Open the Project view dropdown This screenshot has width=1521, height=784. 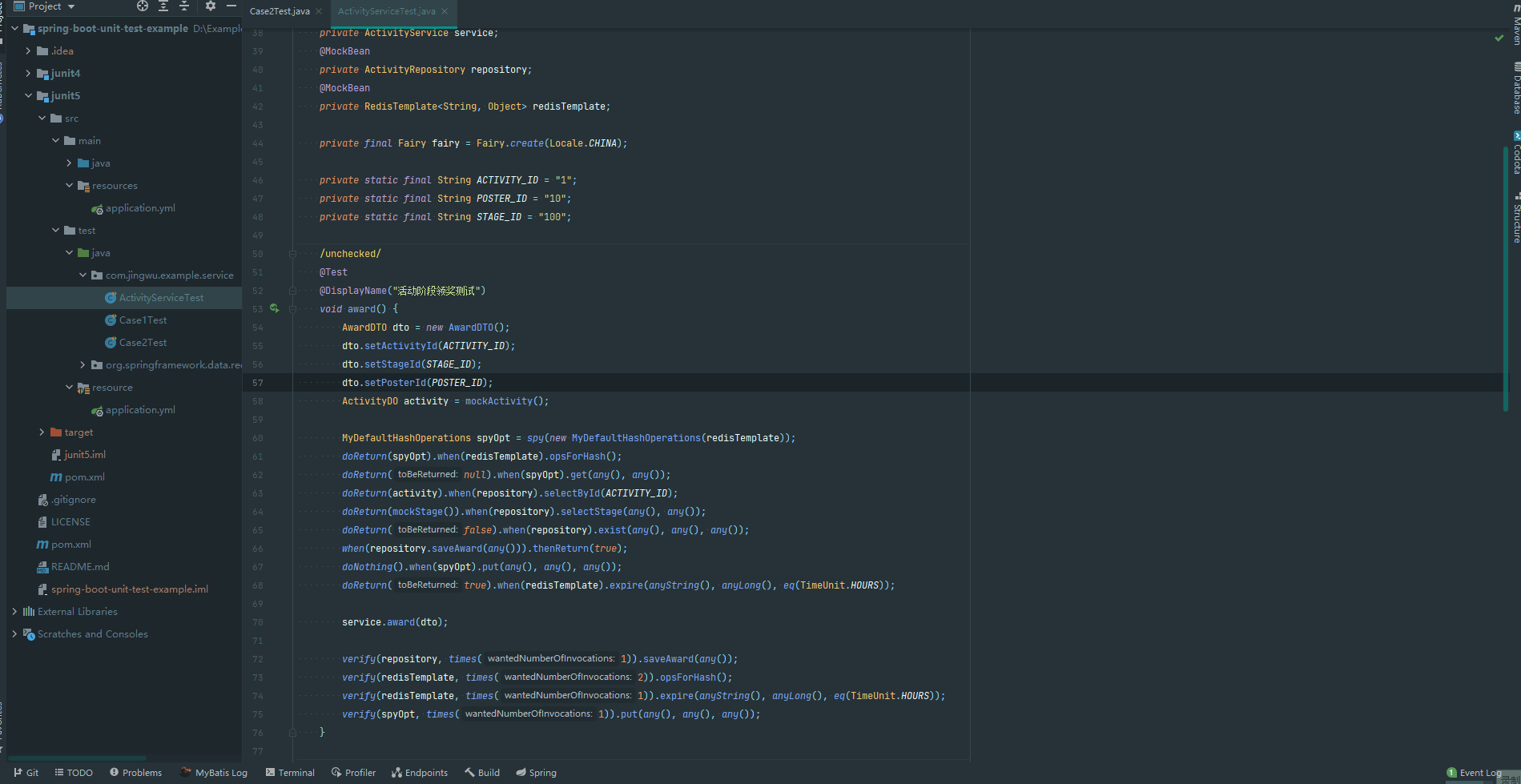point(45,6)
